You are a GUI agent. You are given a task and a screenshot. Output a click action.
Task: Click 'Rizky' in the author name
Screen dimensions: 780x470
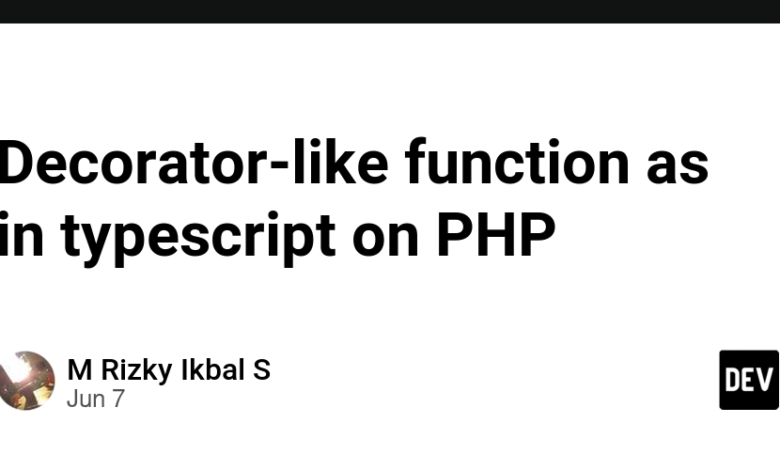[x=137, y=371]
